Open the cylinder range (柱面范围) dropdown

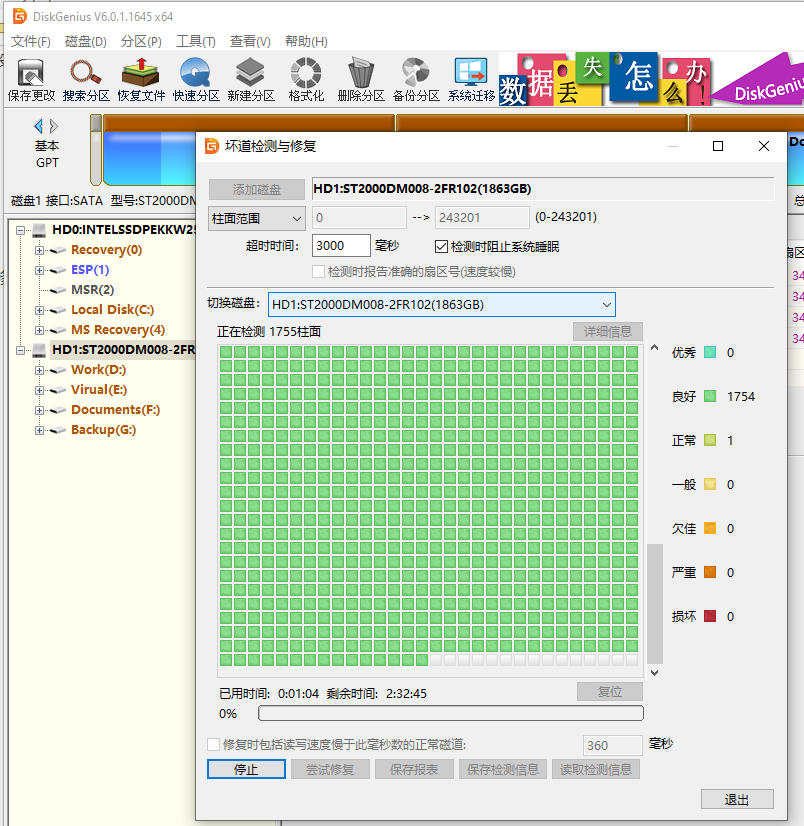click(257, 219)
